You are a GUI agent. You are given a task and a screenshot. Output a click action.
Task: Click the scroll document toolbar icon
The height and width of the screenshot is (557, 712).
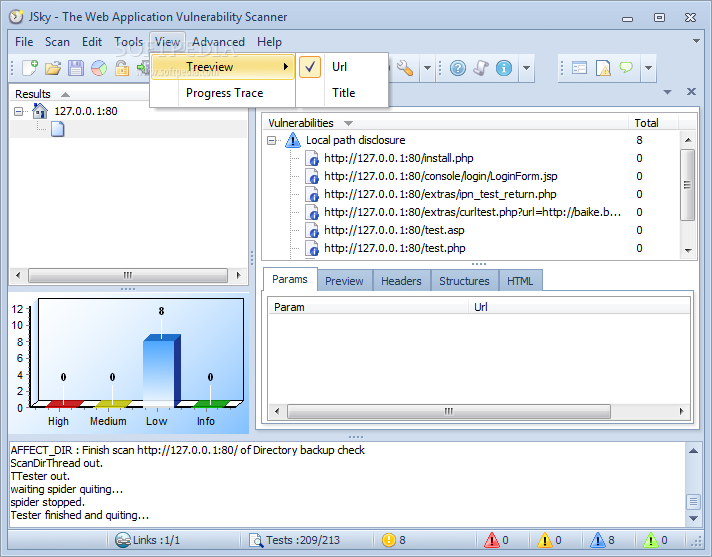[x=481, y=68]
